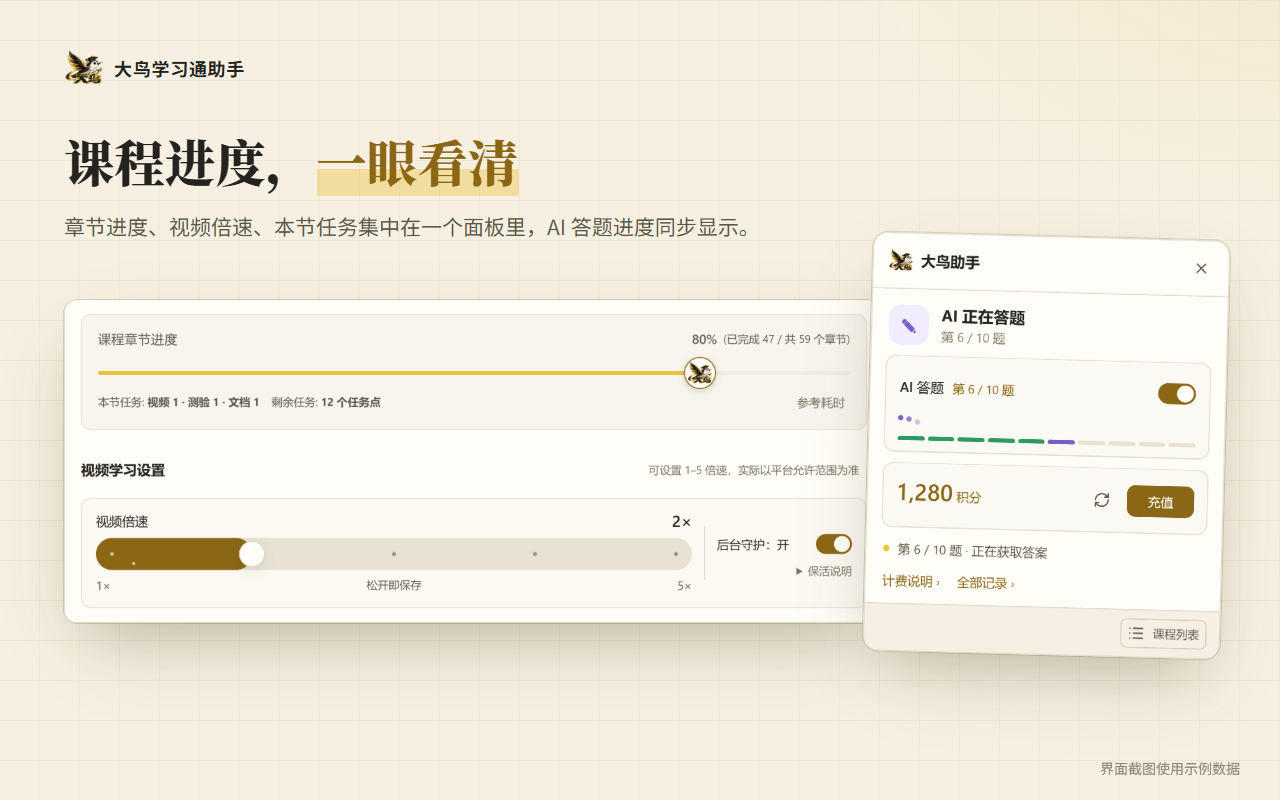Click the griffin marker on chapter progress bar
Image resolution: width=1280 pixels, height=800 pixels.
(x=700, y=373)
